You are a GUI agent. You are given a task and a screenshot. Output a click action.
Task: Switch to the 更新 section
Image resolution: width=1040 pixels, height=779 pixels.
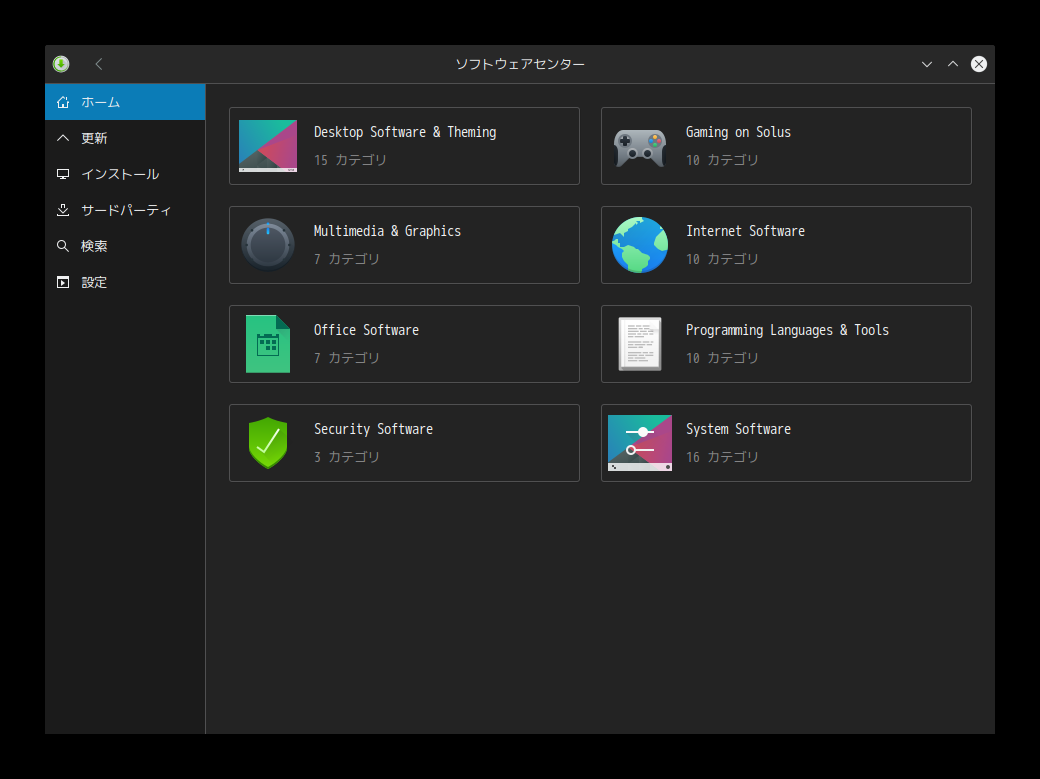(x=125, y=138)
